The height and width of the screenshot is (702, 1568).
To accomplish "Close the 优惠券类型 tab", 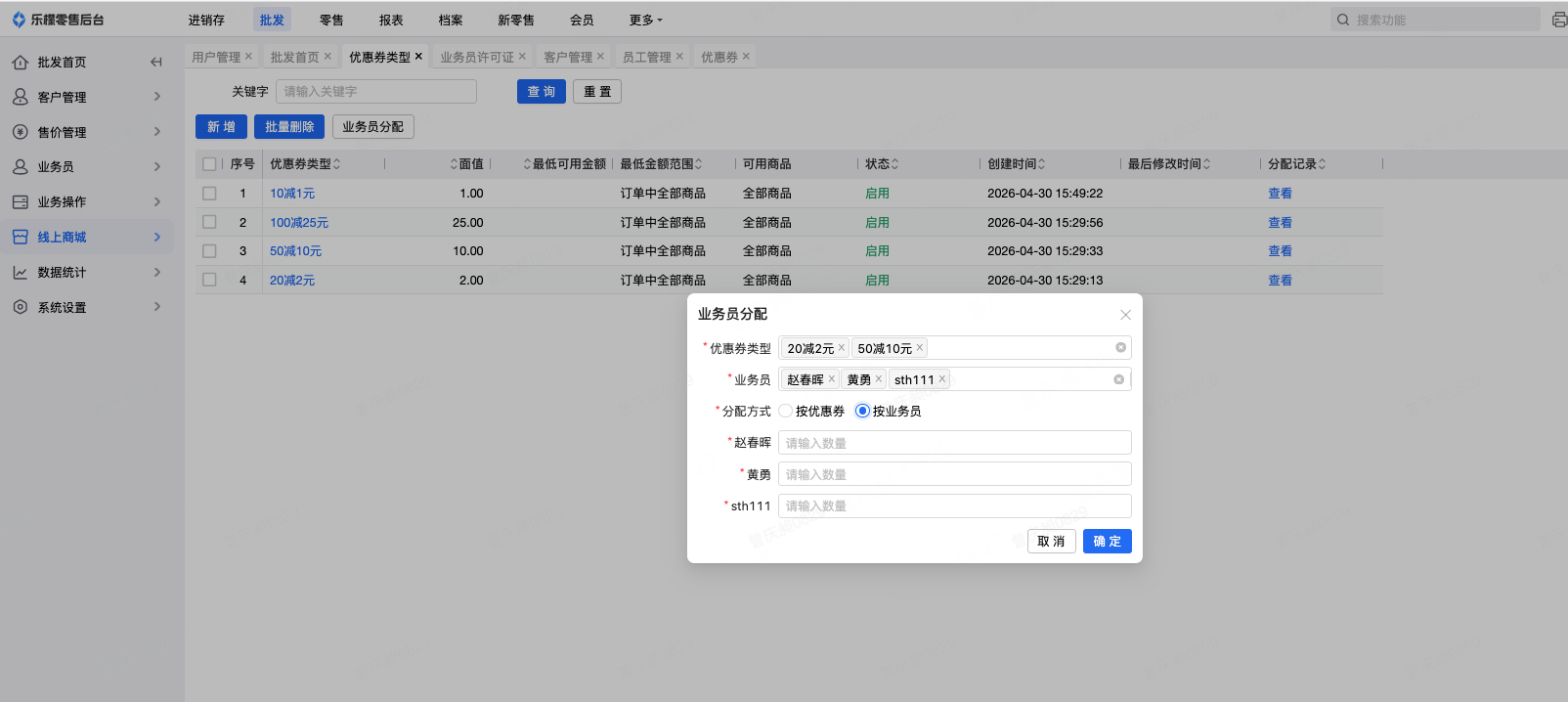I will coord(418,57).
